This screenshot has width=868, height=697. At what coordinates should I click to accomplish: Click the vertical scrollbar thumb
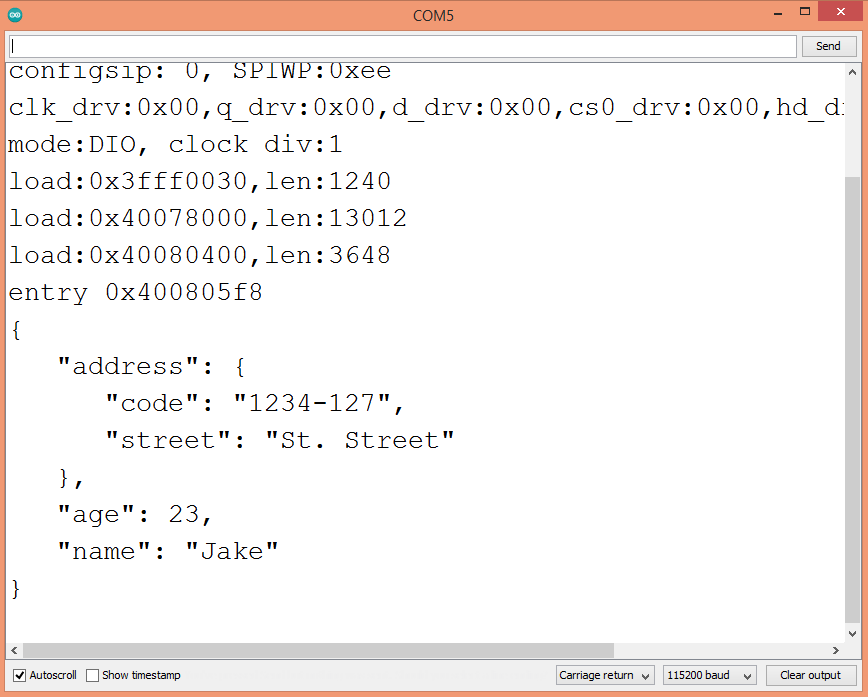[x=852, y=400]
